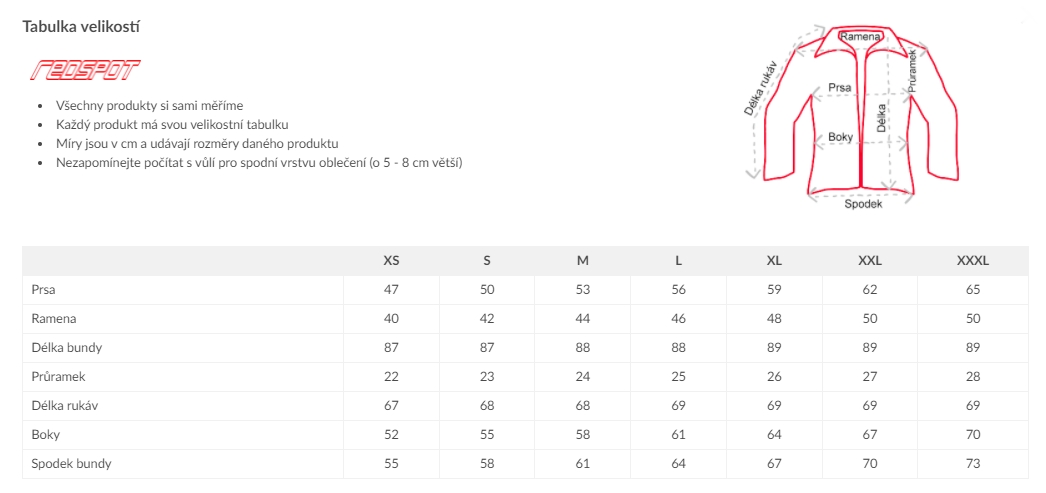The height and width of the screenshot is (493, 1046).
Task: Click the Průramek row label
Action: (58, 377)
